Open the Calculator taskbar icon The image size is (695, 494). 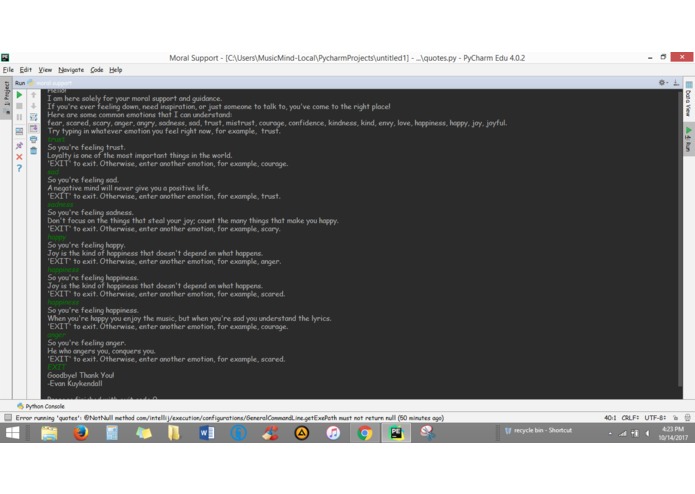(x=112, y=432)
